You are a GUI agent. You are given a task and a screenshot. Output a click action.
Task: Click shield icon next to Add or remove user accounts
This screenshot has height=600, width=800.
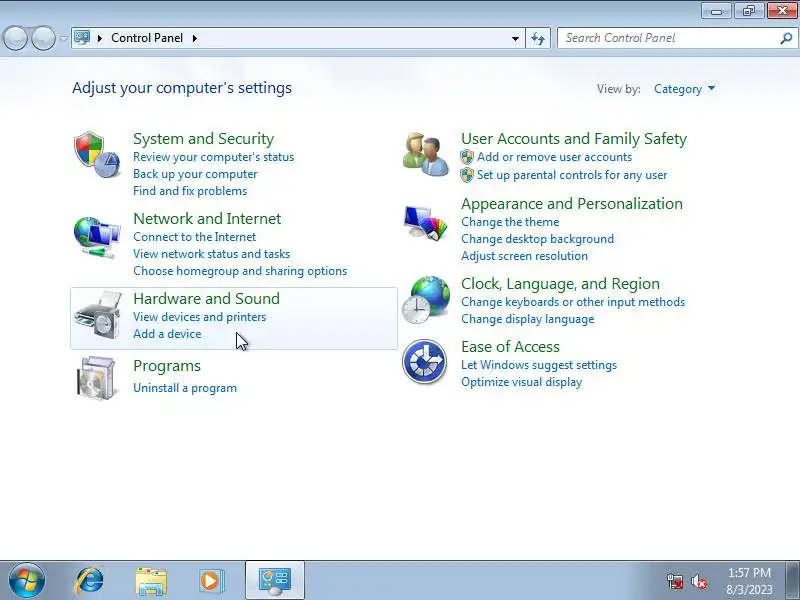tap(467, 157)
